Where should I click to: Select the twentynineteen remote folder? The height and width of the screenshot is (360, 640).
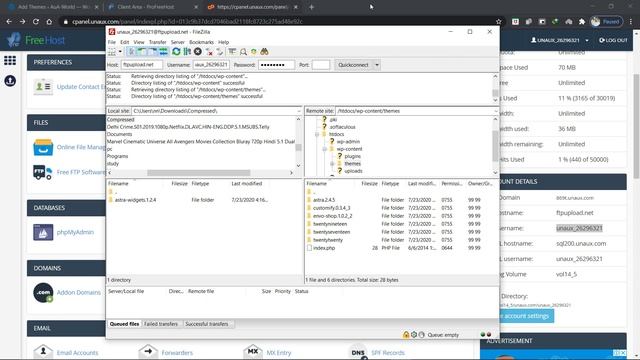(x=330, y=224)
